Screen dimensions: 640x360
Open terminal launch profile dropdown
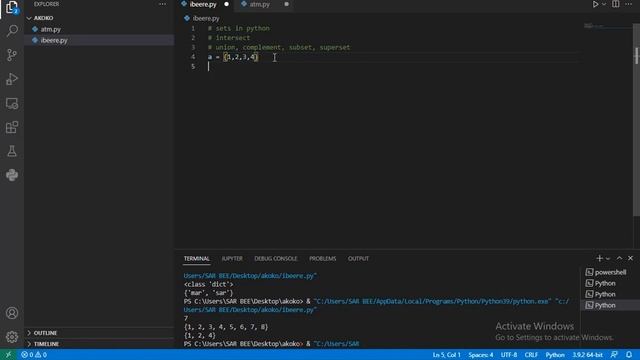pyautogui.click(x=608, y=259)
